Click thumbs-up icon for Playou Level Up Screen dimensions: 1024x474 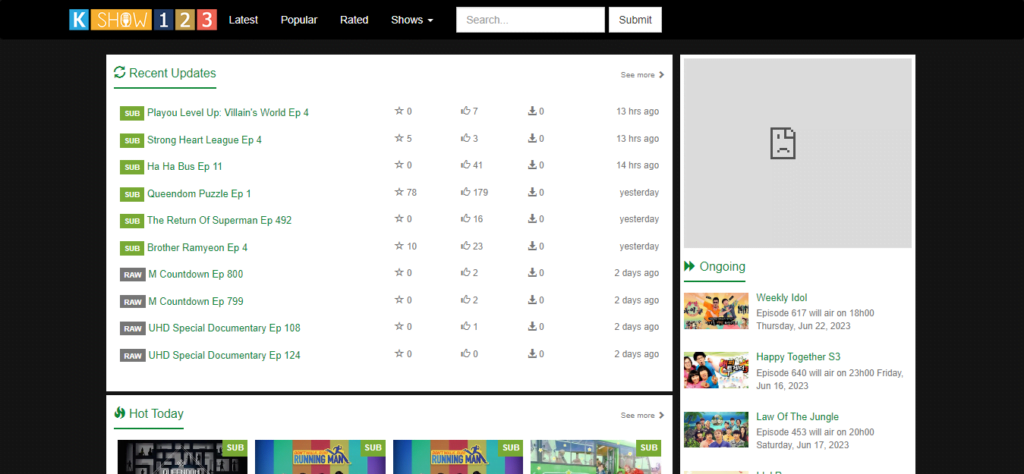click(x=466, y=111)
